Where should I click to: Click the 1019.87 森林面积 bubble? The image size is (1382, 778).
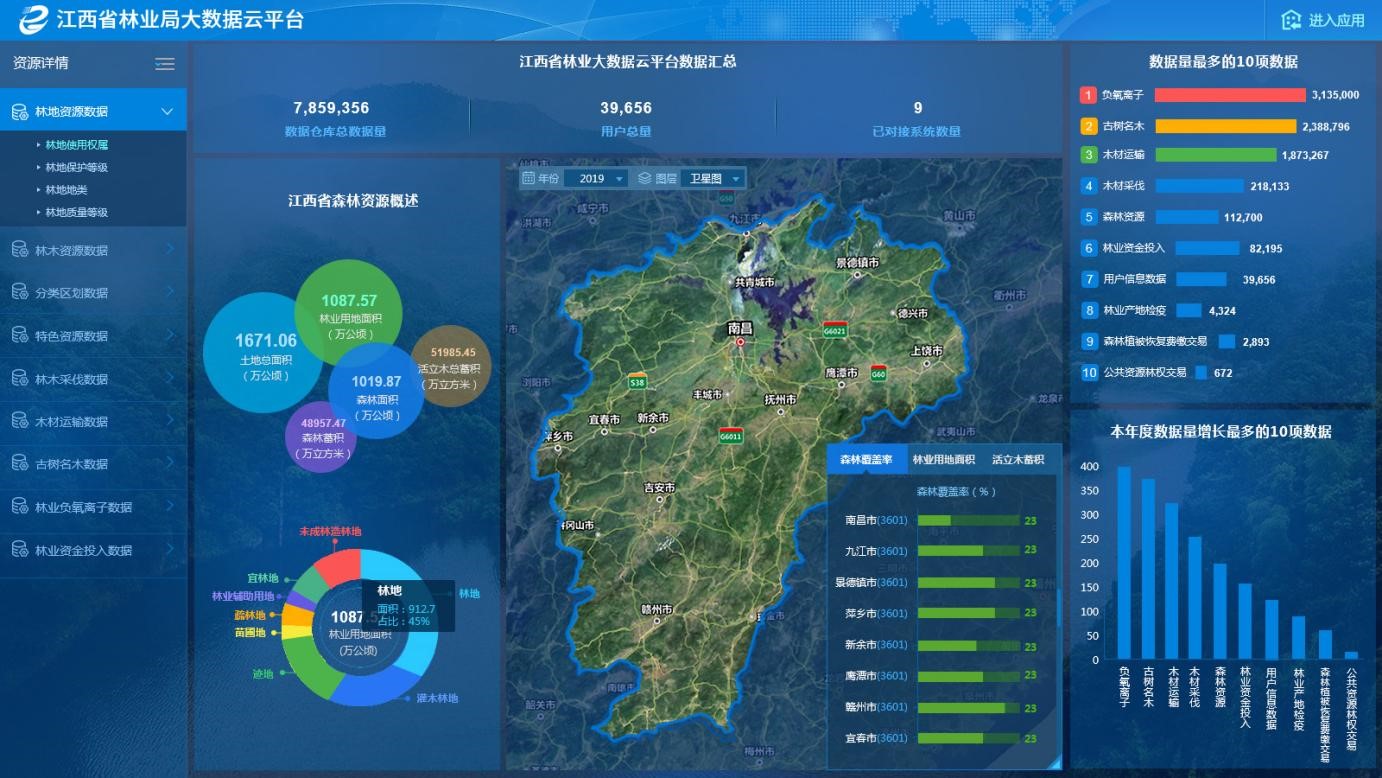(x=377, y=391)
